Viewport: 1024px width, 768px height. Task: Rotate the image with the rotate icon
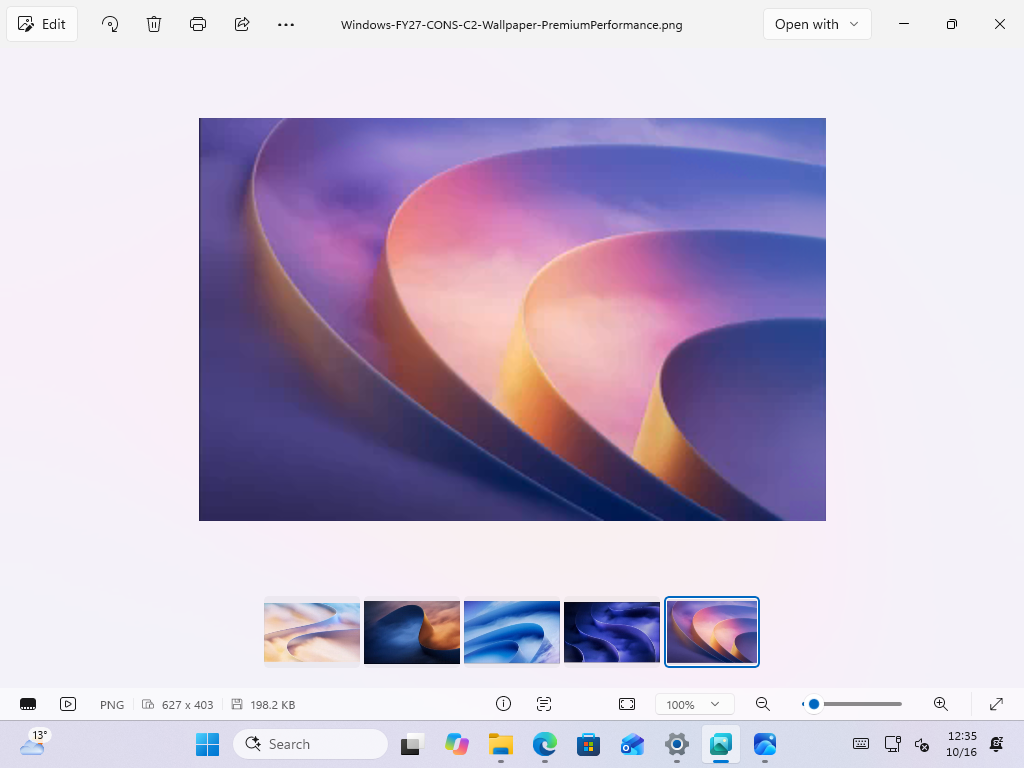(110, 25)
